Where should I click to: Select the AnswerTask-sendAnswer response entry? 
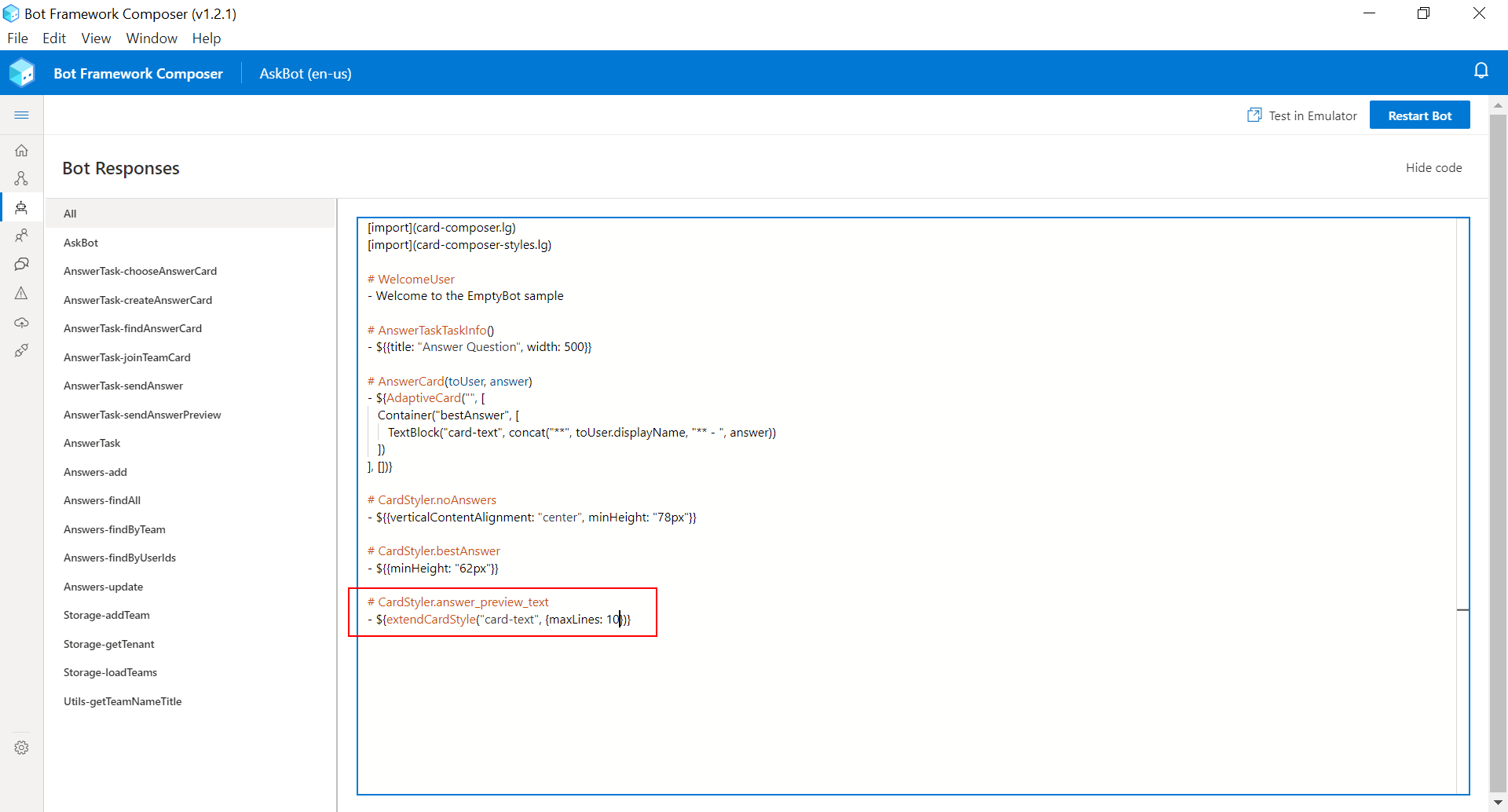(x=123, y=386)
